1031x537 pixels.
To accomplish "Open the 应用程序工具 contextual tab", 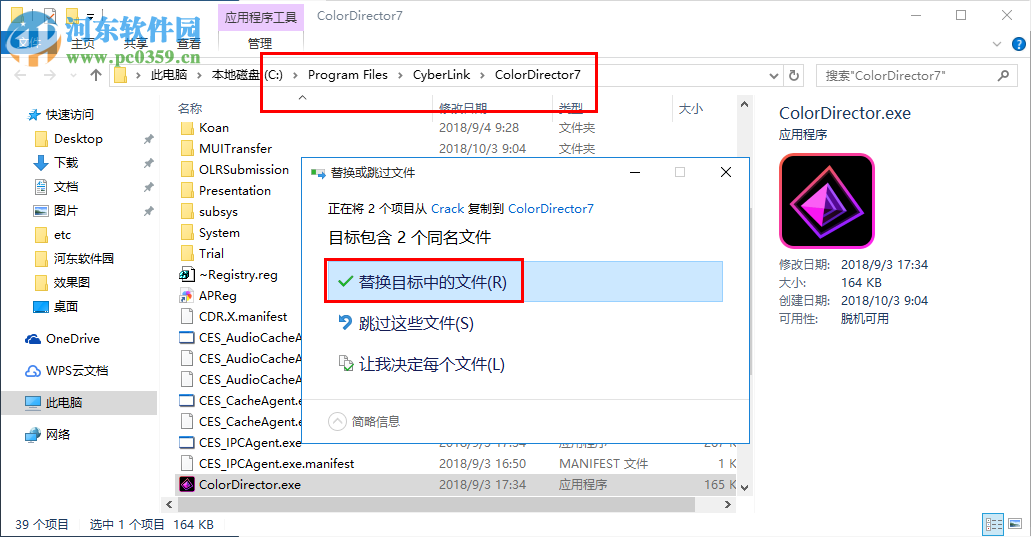I will point(260,17).
